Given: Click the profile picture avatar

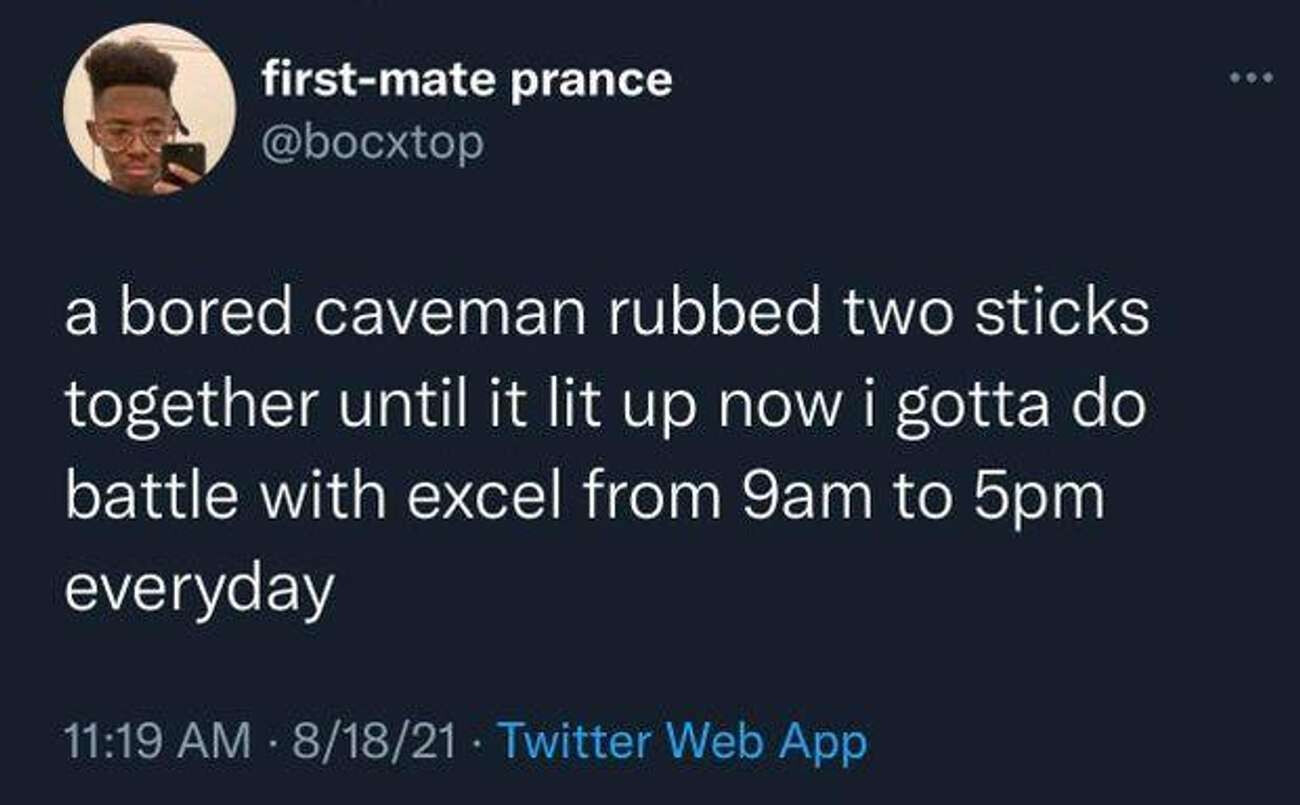Looking at the screenshot, I should pos(150,108).
